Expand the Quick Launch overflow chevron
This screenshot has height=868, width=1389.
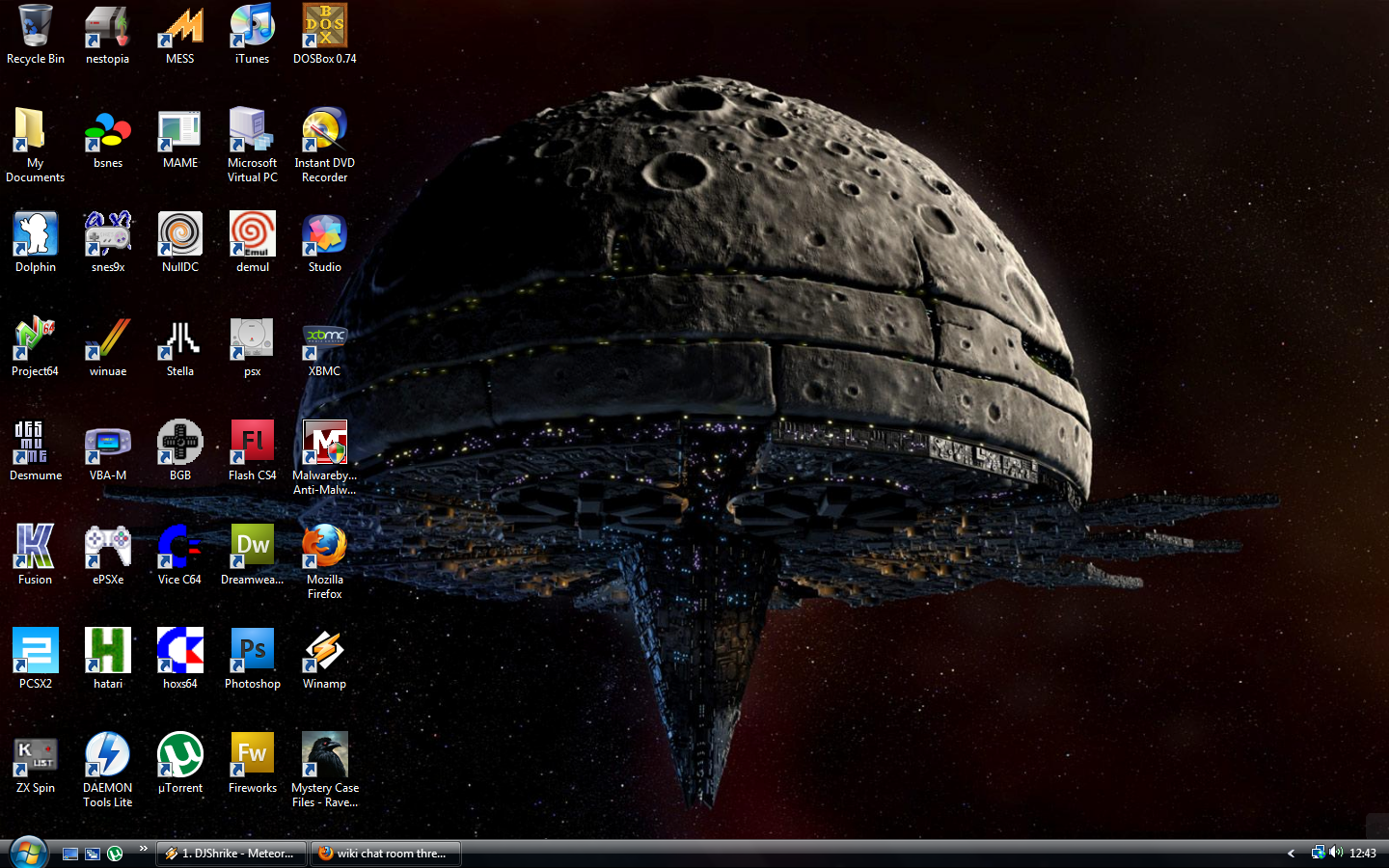(143, 849)
